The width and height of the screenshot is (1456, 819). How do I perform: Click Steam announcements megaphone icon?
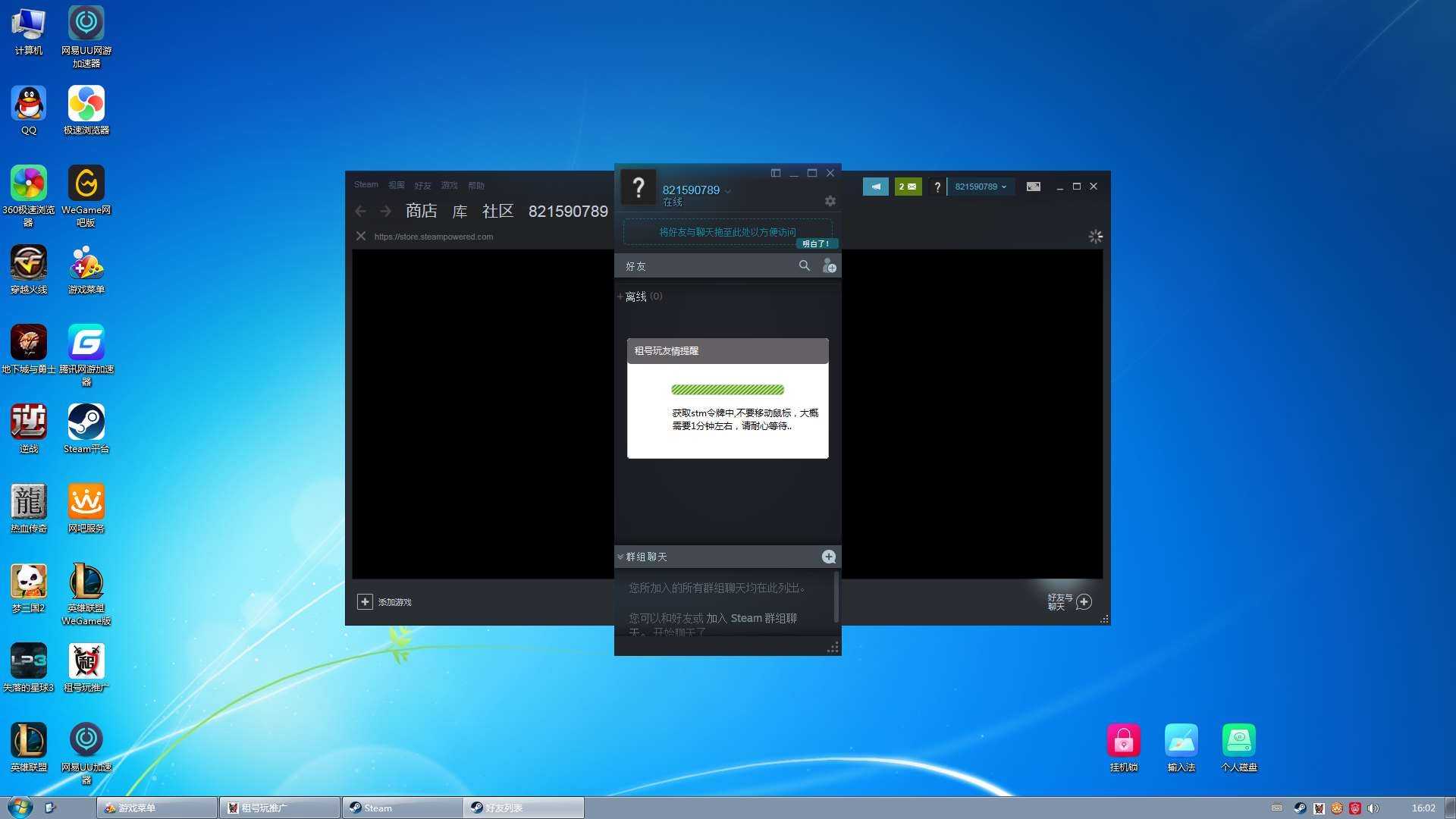(x=876, y=187)
